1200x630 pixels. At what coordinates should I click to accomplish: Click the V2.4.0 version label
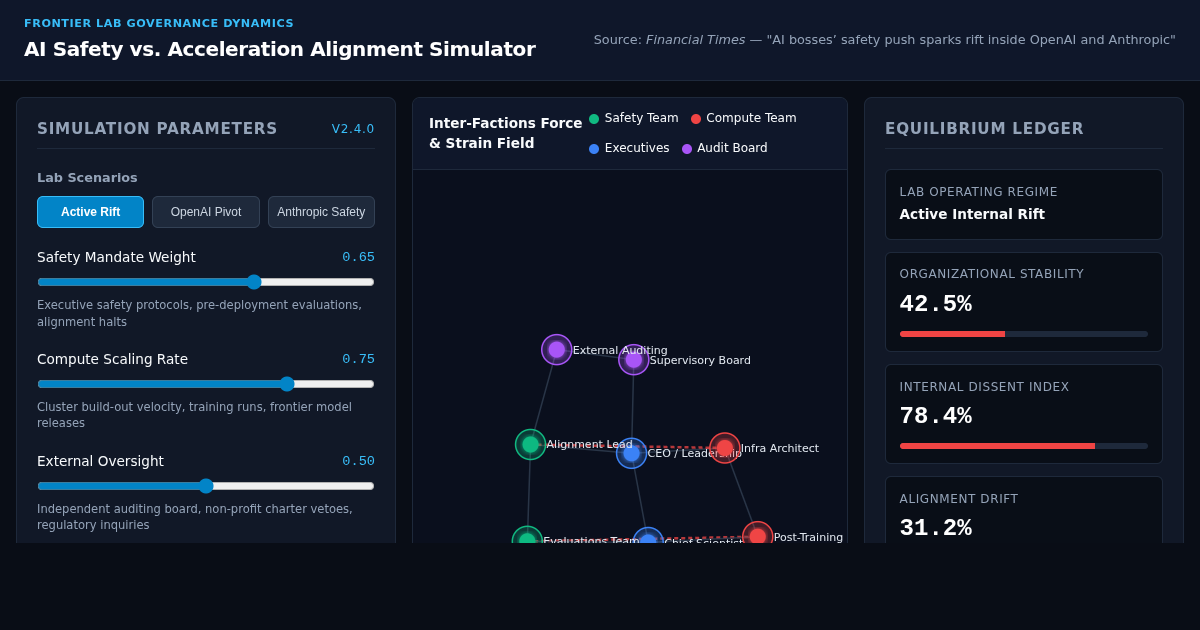[x=353, y=129]
